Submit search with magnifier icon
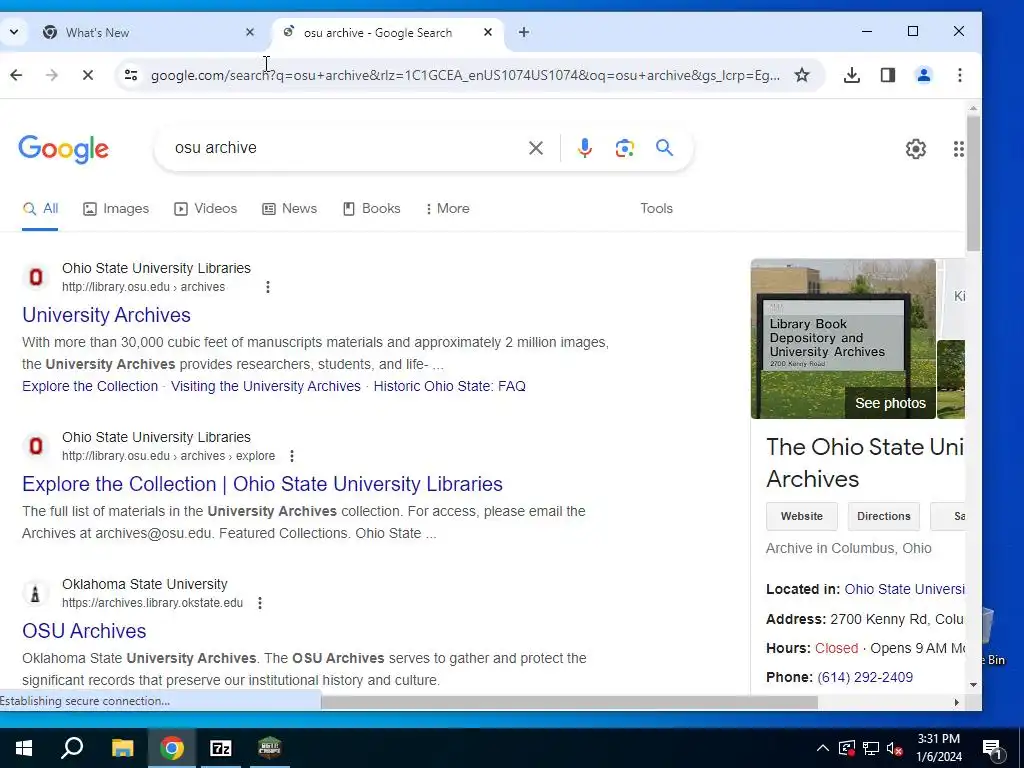The height and width of the screenshot is (768, 1024). click(x=664, y=148)
